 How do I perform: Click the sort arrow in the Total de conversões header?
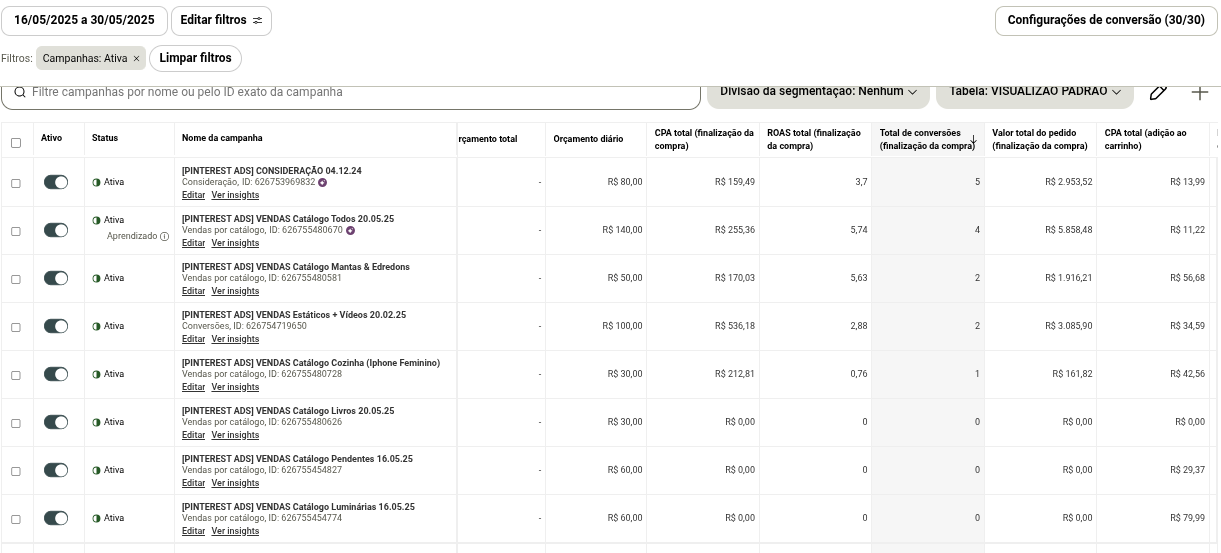click(x=973, y=139)
